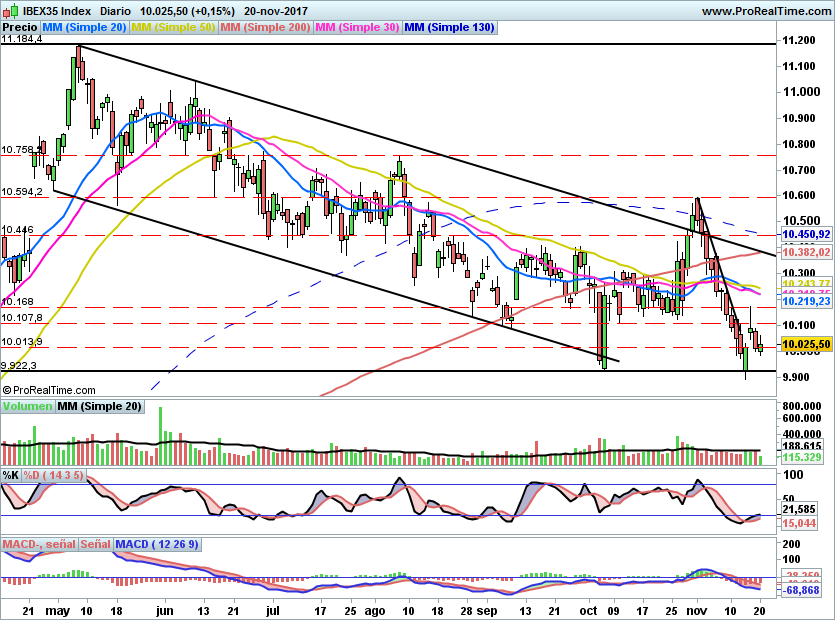This screenshot has width=835, height=620.
Task: Click the 10.013,9 horizontal level label
Action: point(22,341)
